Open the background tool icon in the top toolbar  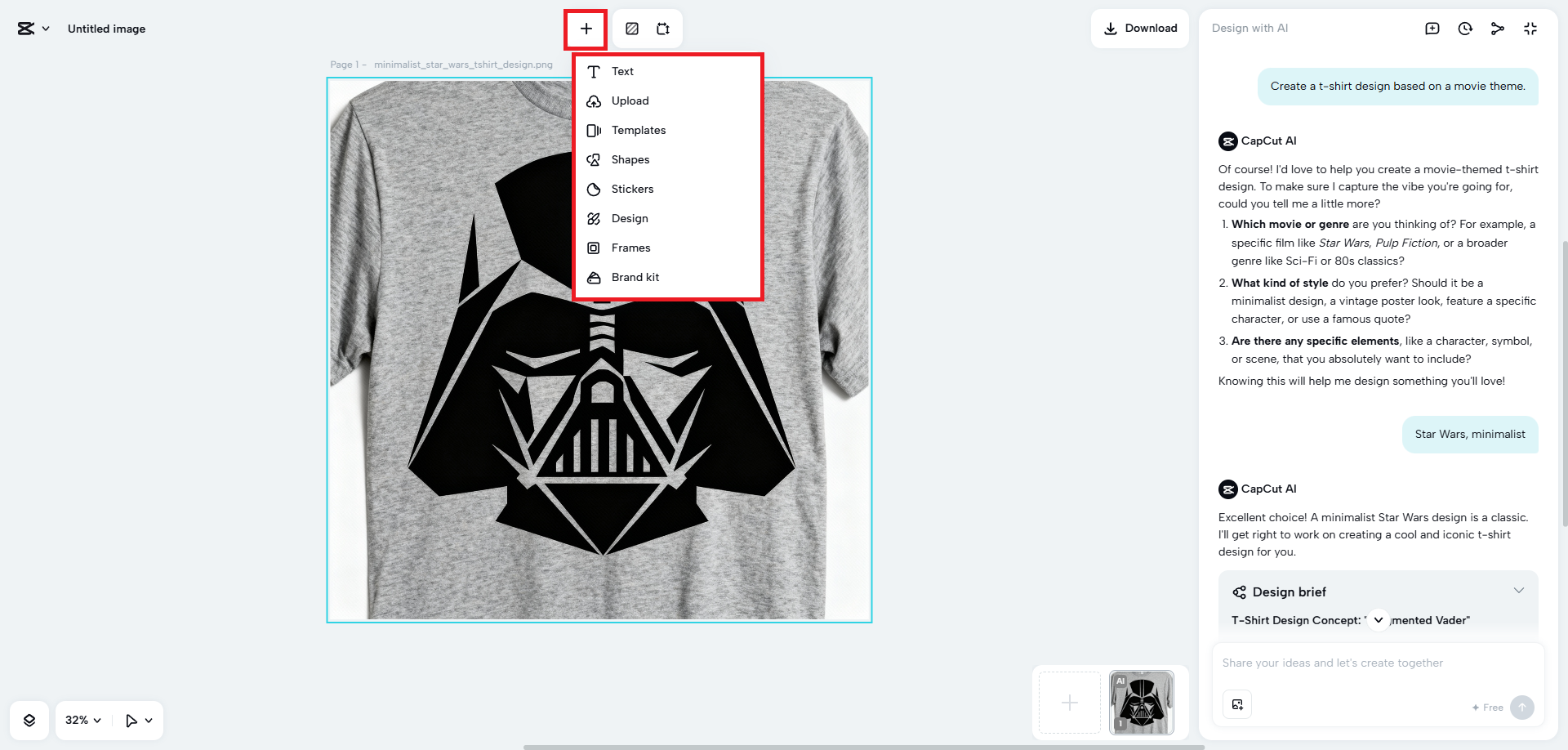click(x=632, y=29)
